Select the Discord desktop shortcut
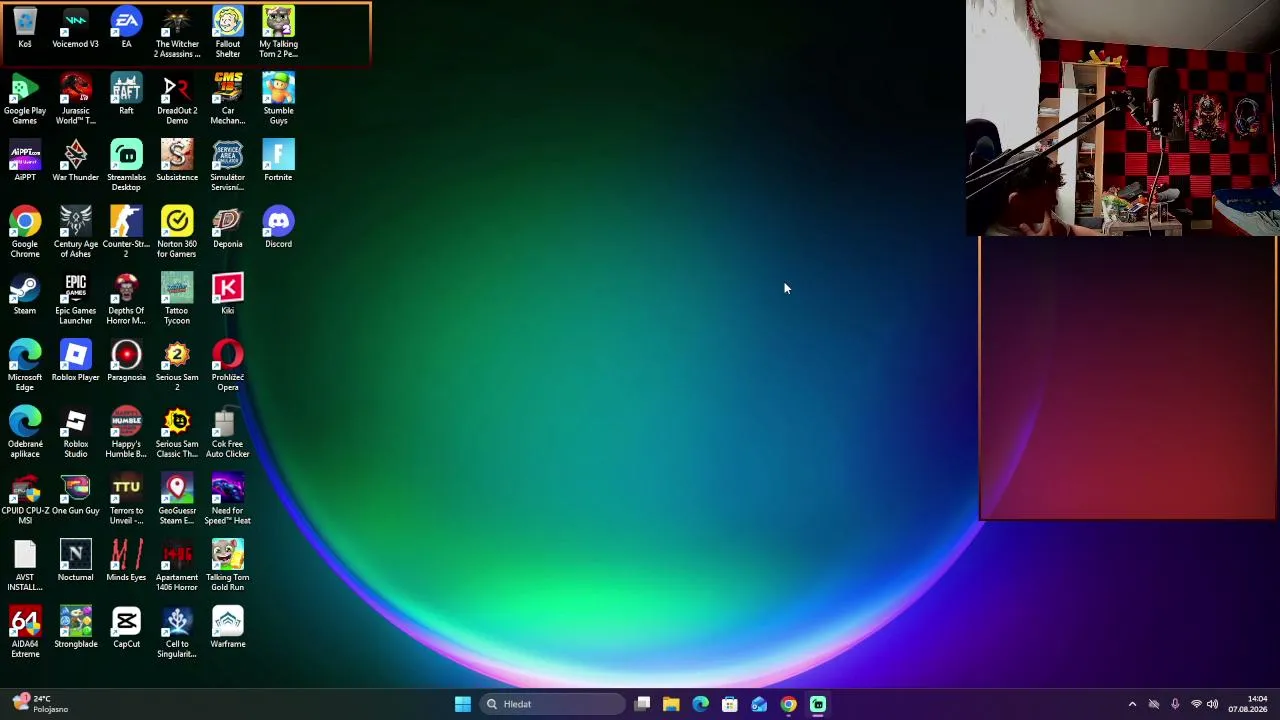 click(x=278, y=229)
